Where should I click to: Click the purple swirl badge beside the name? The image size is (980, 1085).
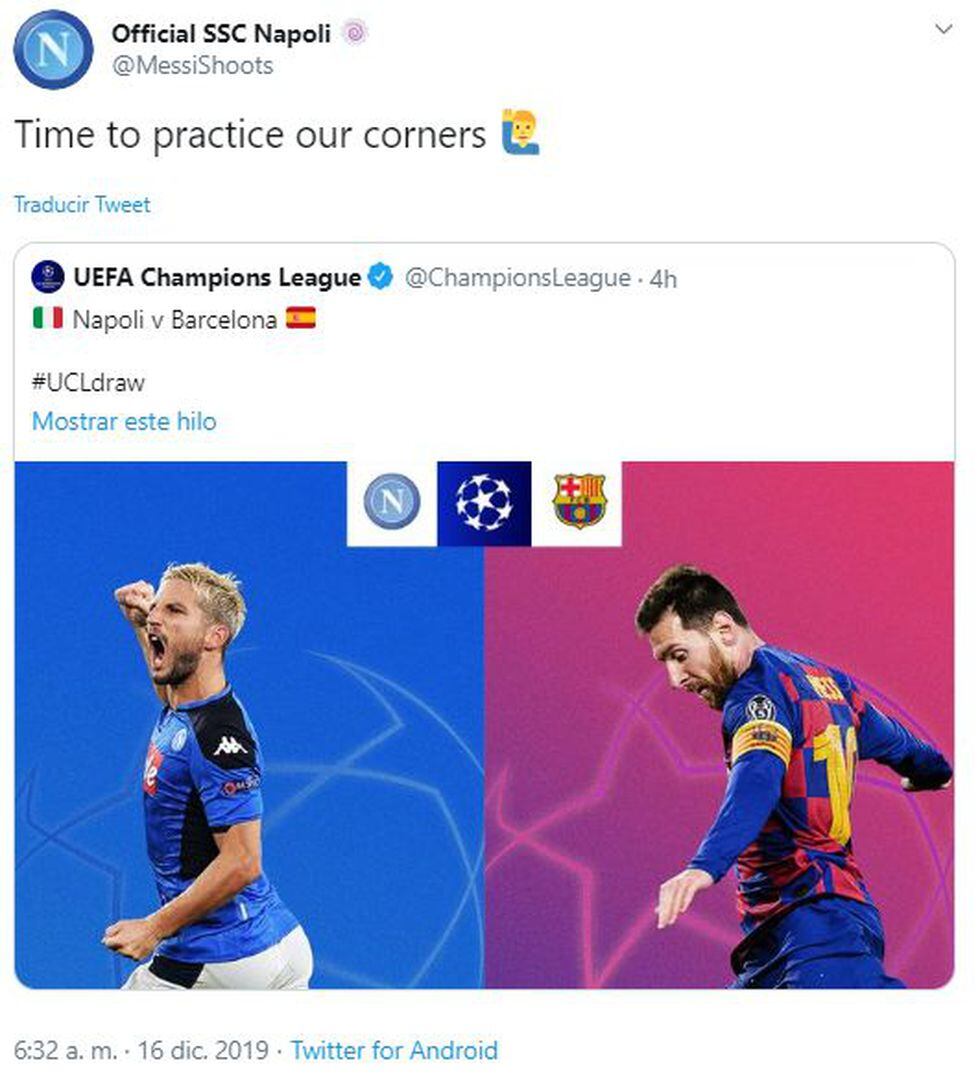[x=355, y=33]
